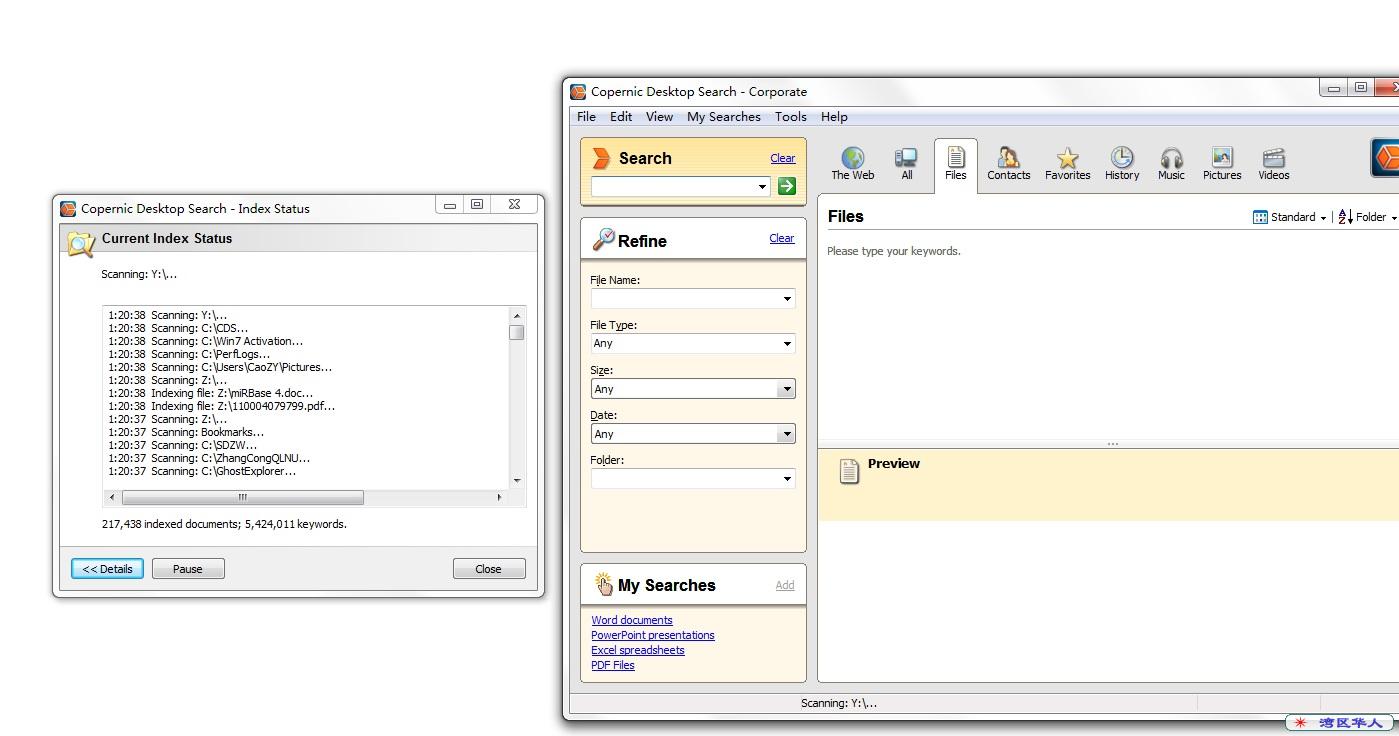
Task: Open The Web search category
Action: click(852, 164)
